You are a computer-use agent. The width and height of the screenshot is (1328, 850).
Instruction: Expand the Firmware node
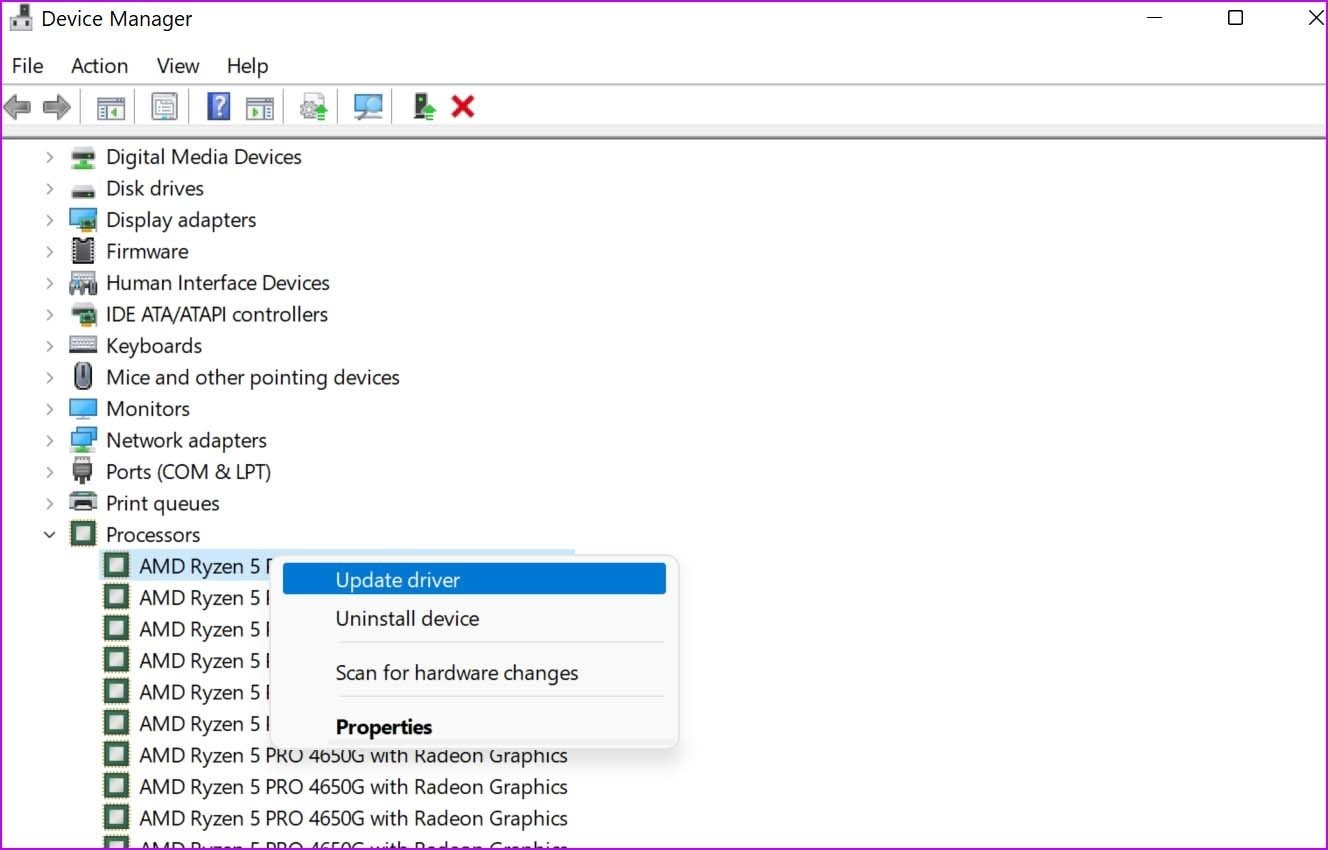point(49,251)
